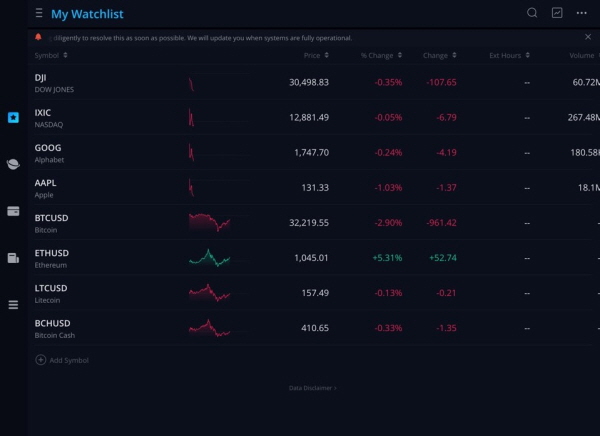Click the Volume column header
Screen dimensions: 600x436
[x=582, y=56]
